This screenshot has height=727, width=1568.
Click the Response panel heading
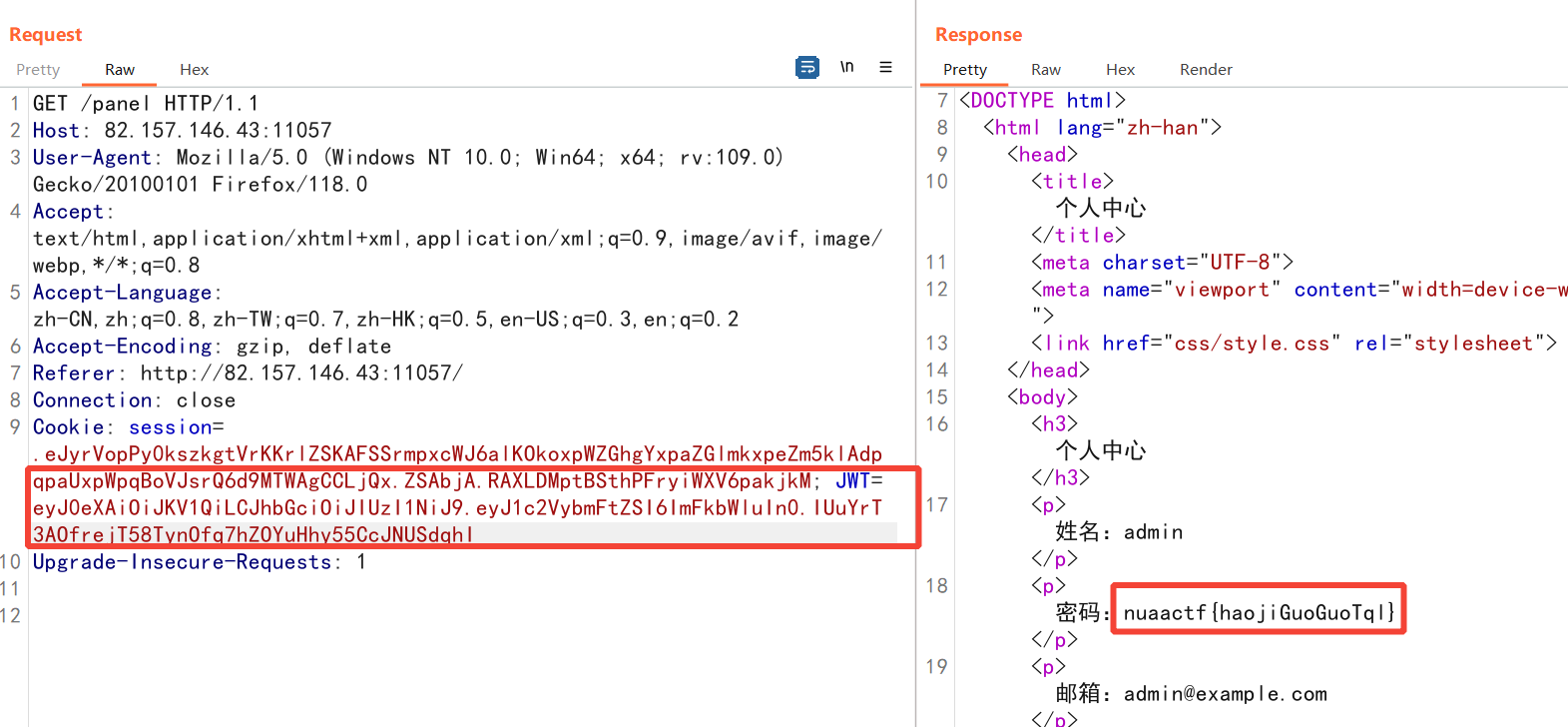(x=978, y=35)
